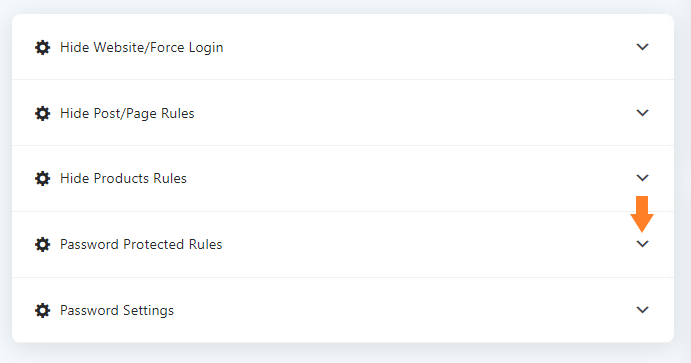Click the Password Protected Rules label text
The width and height of the screenshot is (691, 363).
point(141,244)
